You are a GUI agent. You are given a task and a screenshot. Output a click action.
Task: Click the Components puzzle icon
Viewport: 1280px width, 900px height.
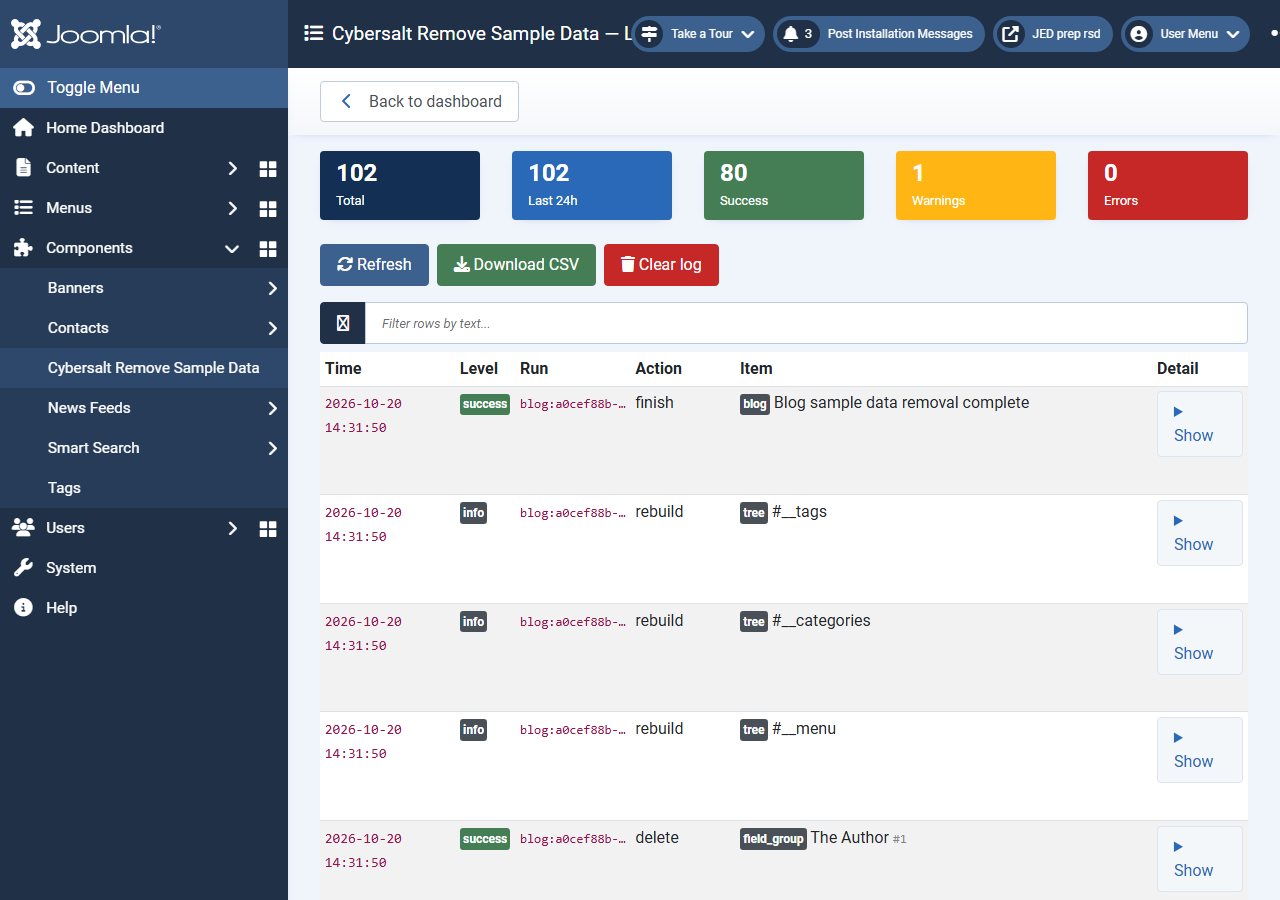click(x=23, y=248)
